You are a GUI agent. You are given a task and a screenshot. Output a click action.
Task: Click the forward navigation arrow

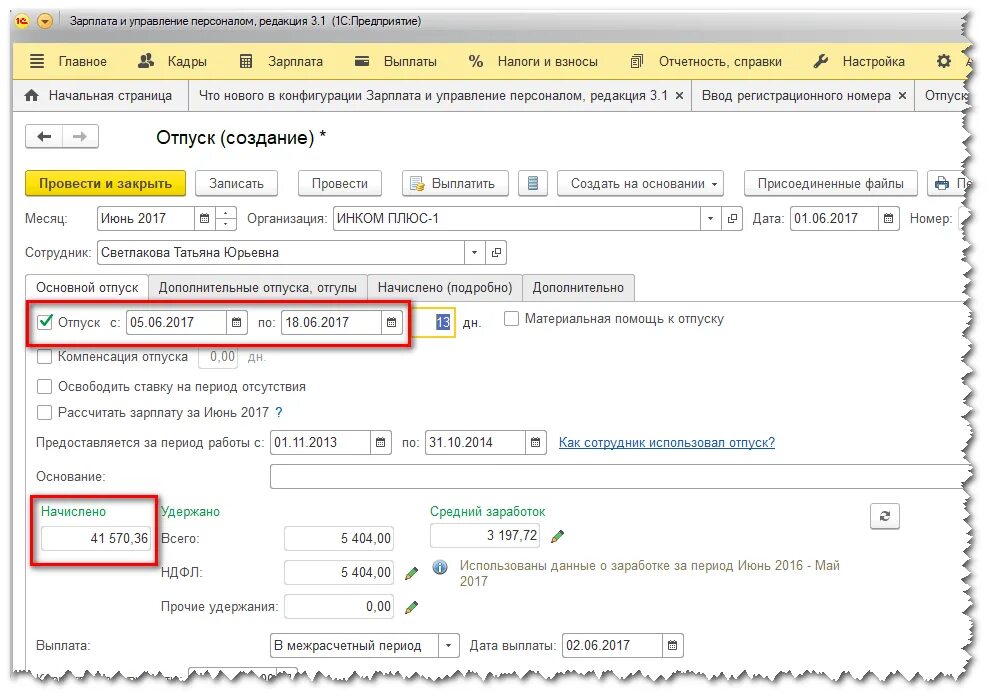(80, 136)
